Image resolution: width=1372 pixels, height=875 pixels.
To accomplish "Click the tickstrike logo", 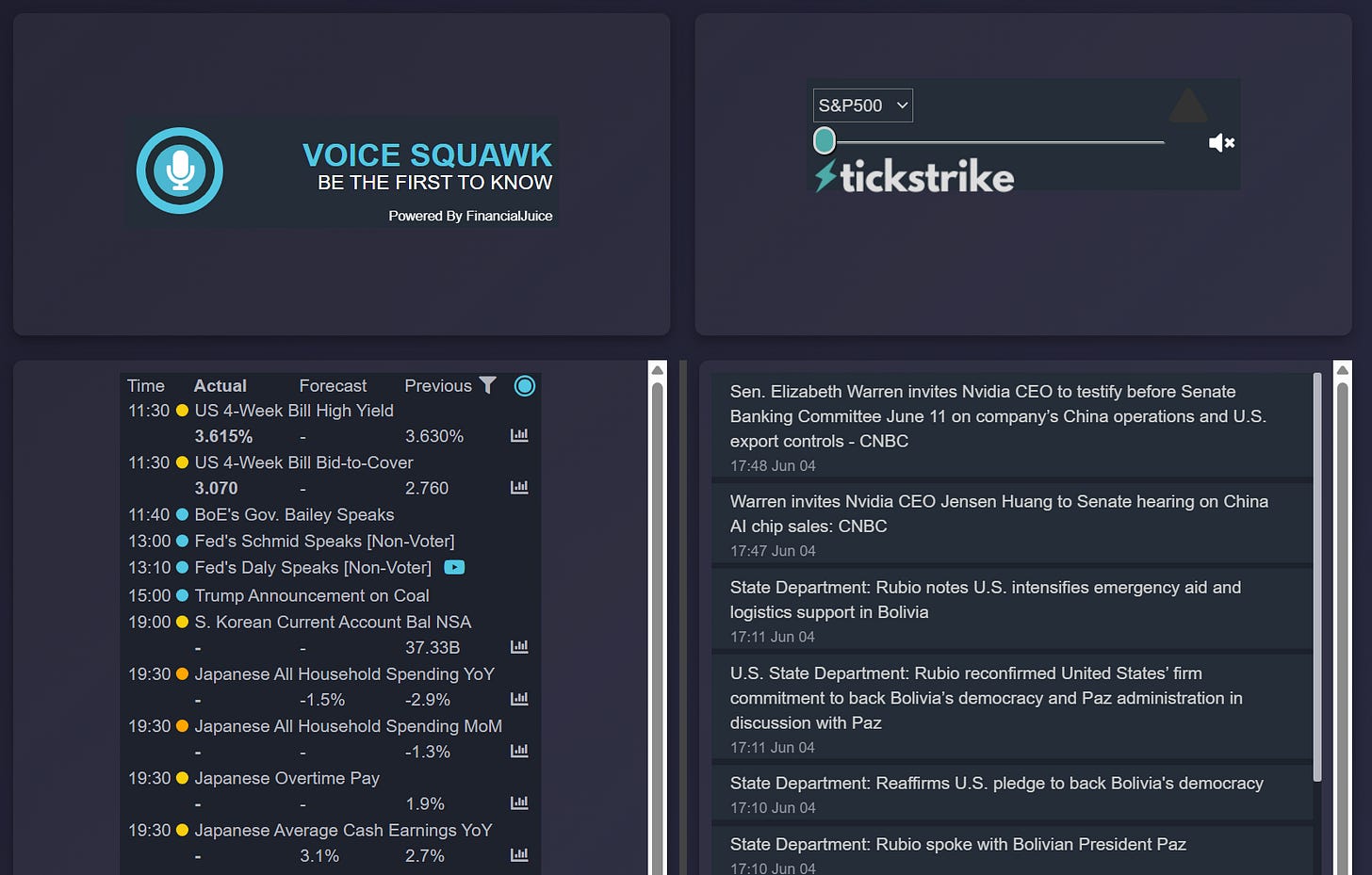I will (x=914, y=176).
